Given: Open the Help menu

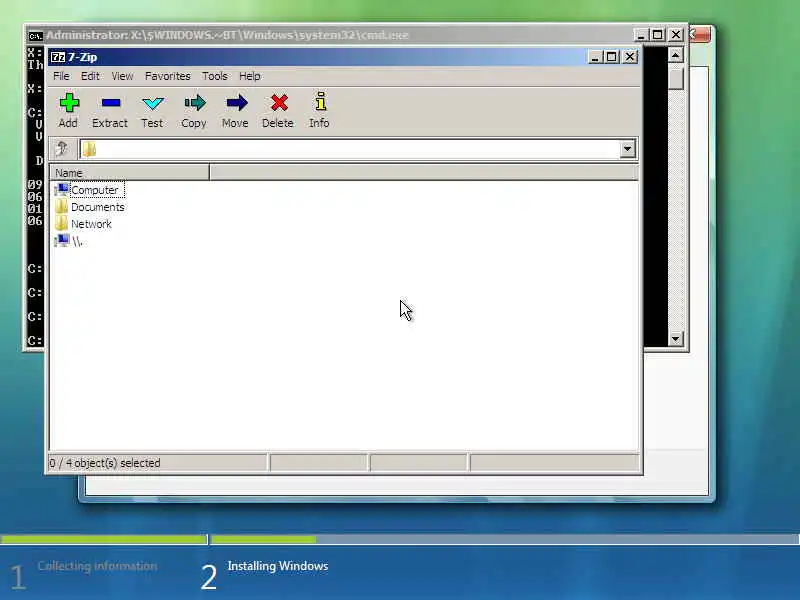Looking at the screenshot, I should 250,76.
